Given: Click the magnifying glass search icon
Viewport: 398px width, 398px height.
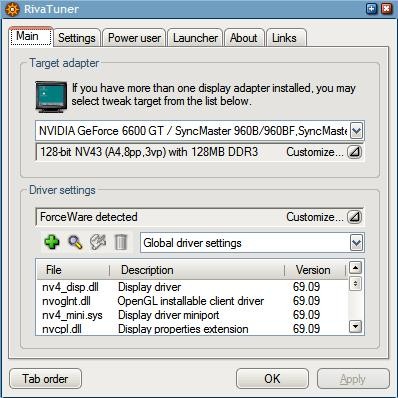Looking at the screenshot, I should 75,242.
